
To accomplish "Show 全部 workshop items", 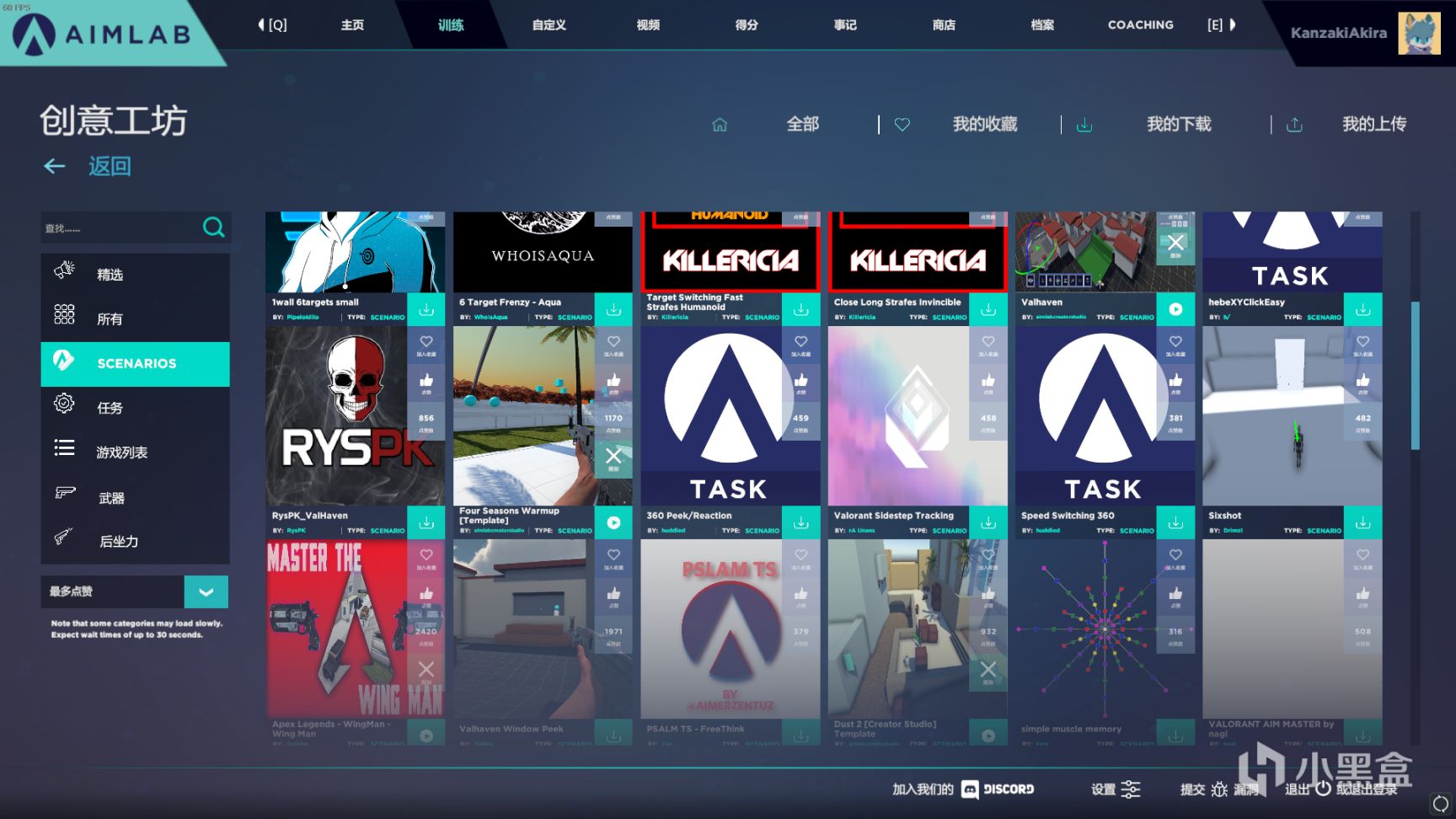I will (x=803, y=124).
